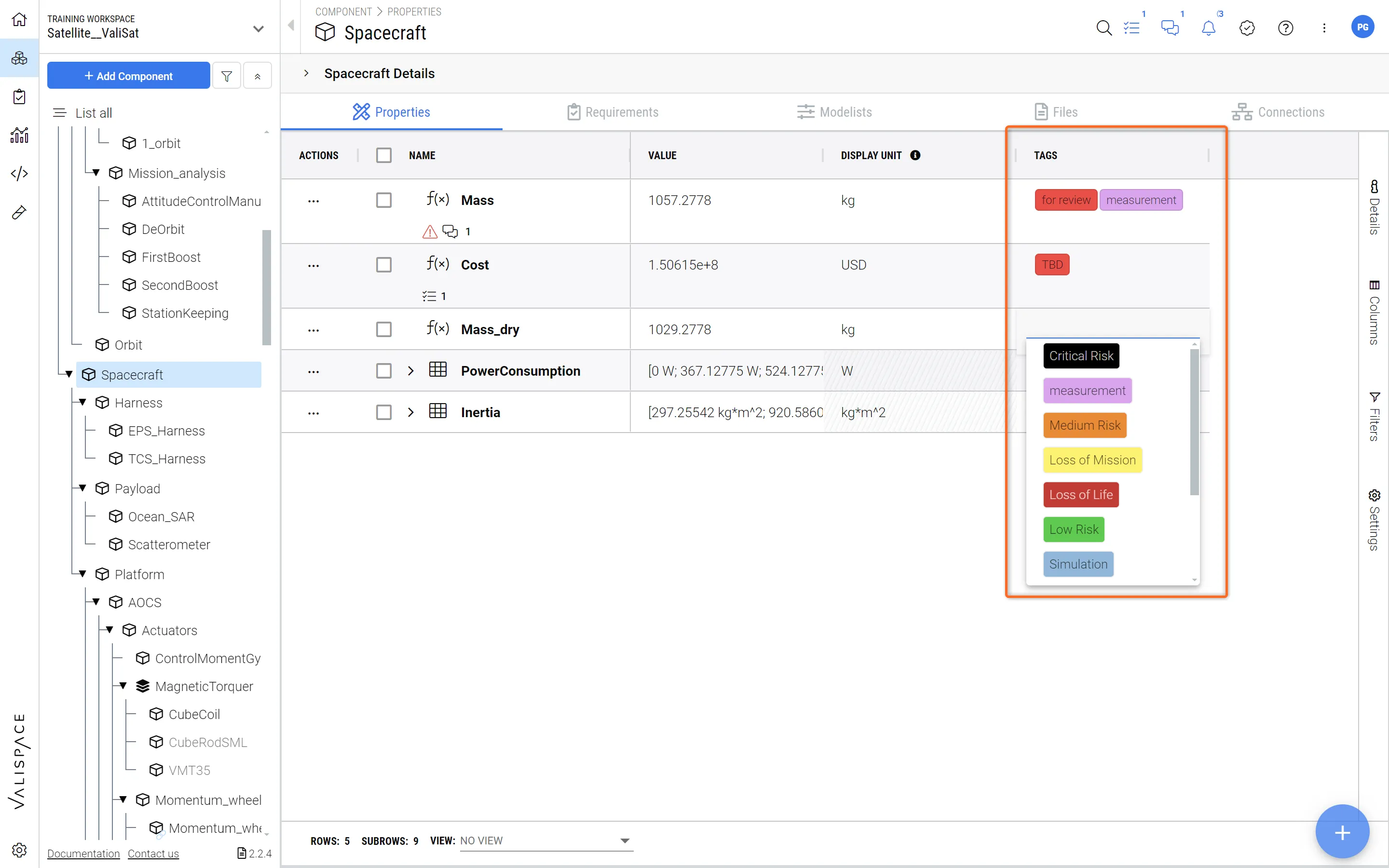Click the search magnifier icon

(x=1103, y=27)
